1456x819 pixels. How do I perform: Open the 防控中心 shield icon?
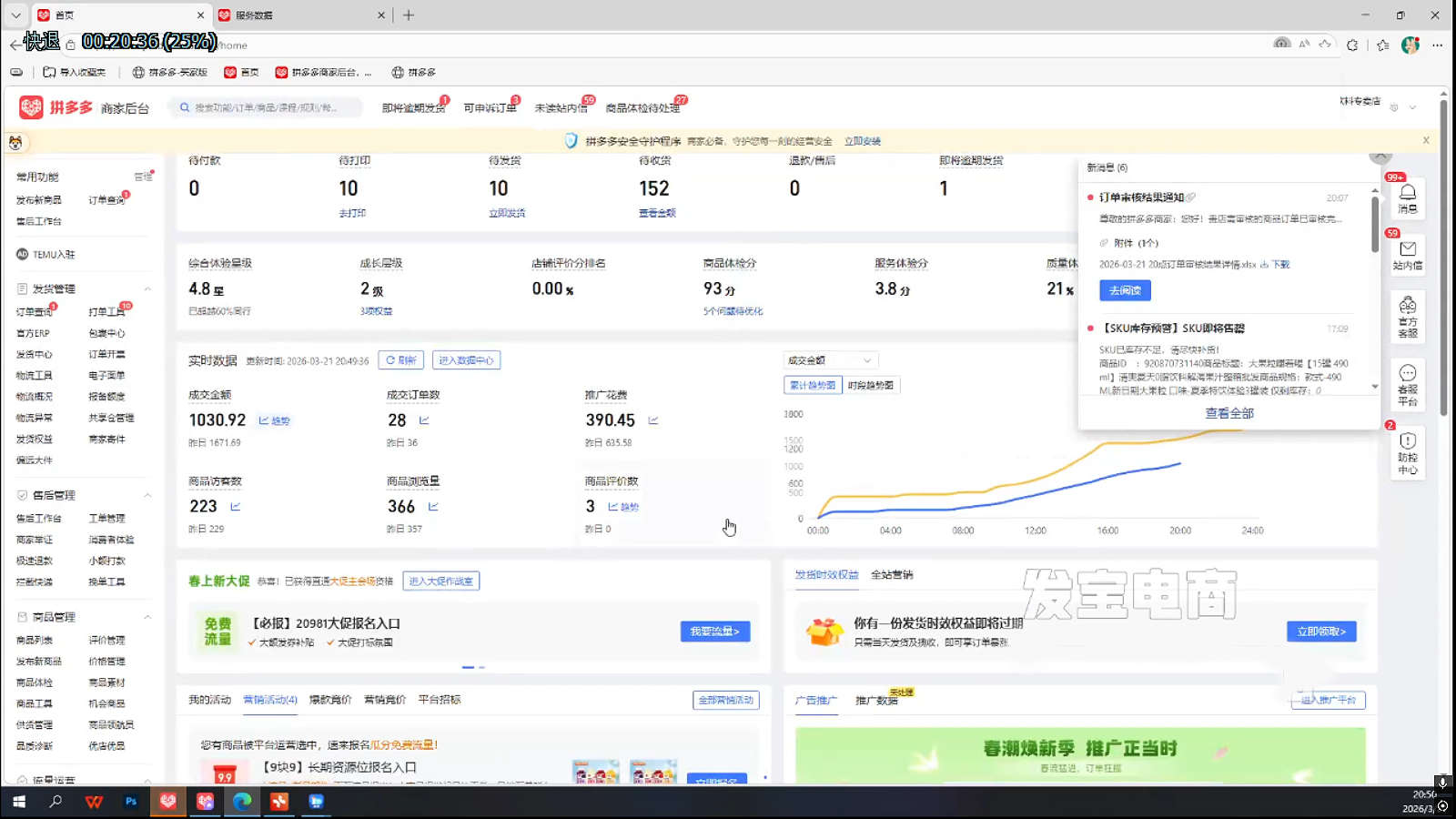[x=1407, y=450]
